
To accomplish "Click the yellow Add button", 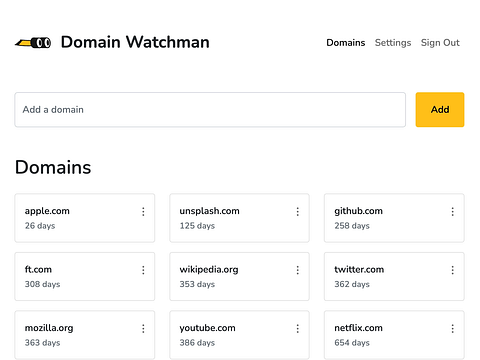I will [x=440, y=110].
